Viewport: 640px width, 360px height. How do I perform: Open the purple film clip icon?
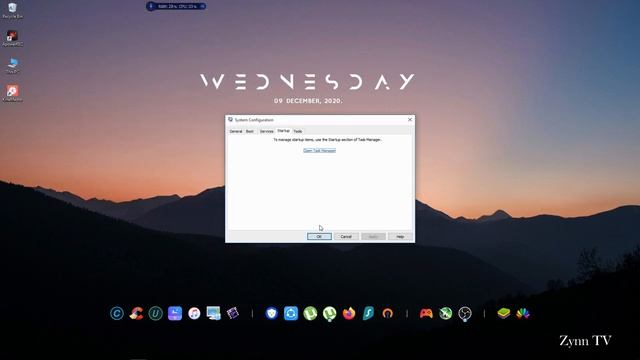coord(233,313)
